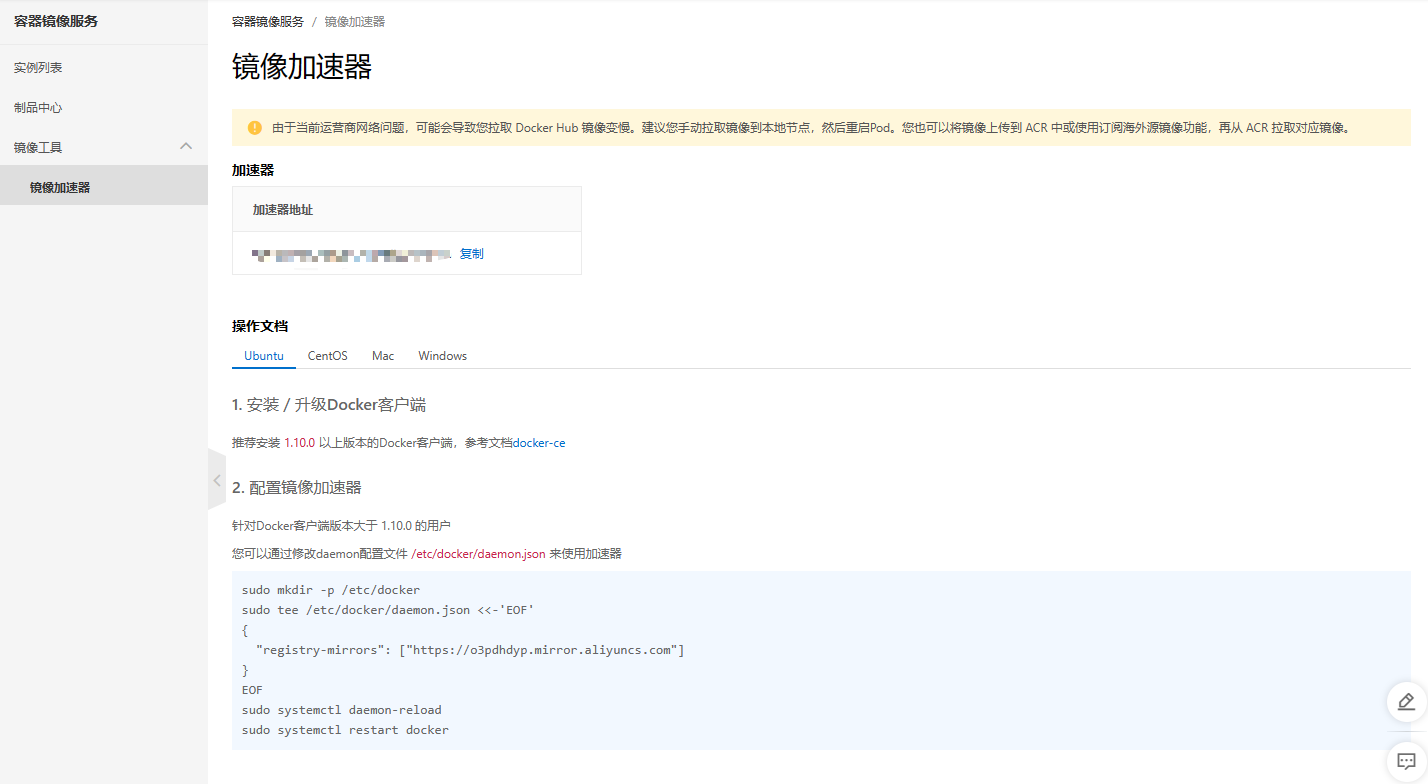Collapse the left sidebar with arrow handle
The image size is (1428, 784).
216,480
